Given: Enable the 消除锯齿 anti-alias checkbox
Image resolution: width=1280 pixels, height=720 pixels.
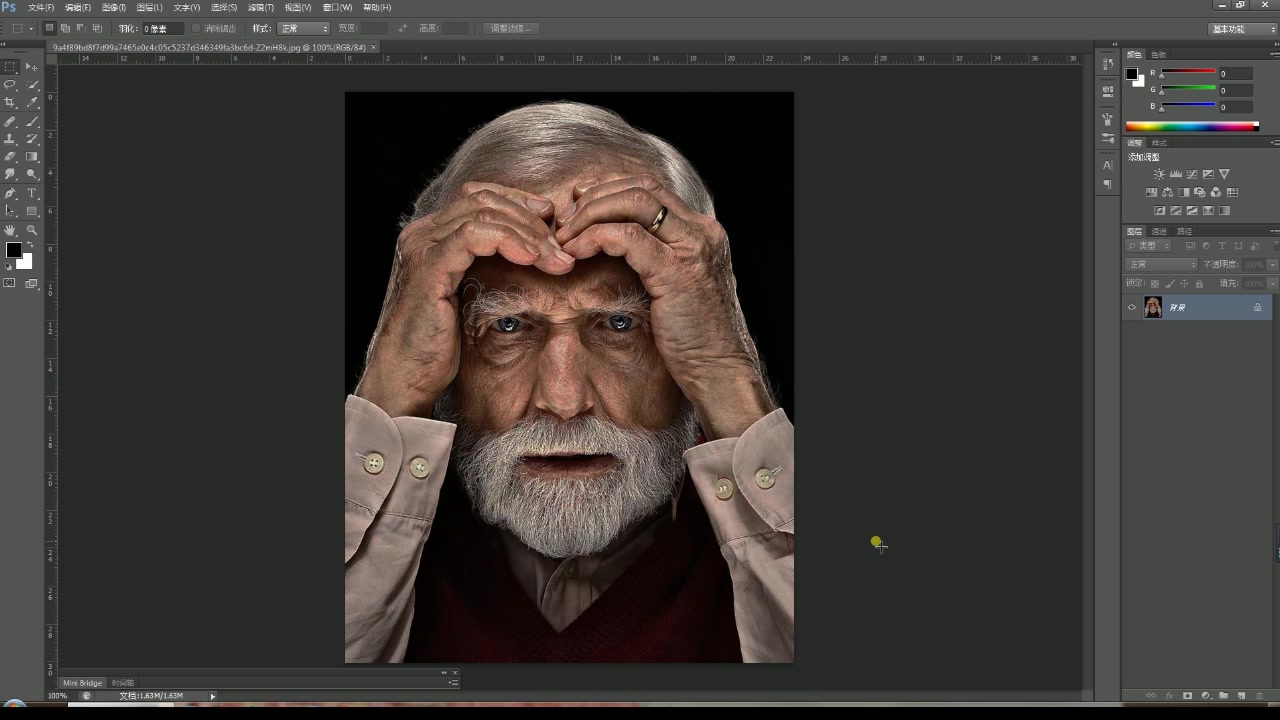Looking at the screenshot, I should tap(196, 29).
